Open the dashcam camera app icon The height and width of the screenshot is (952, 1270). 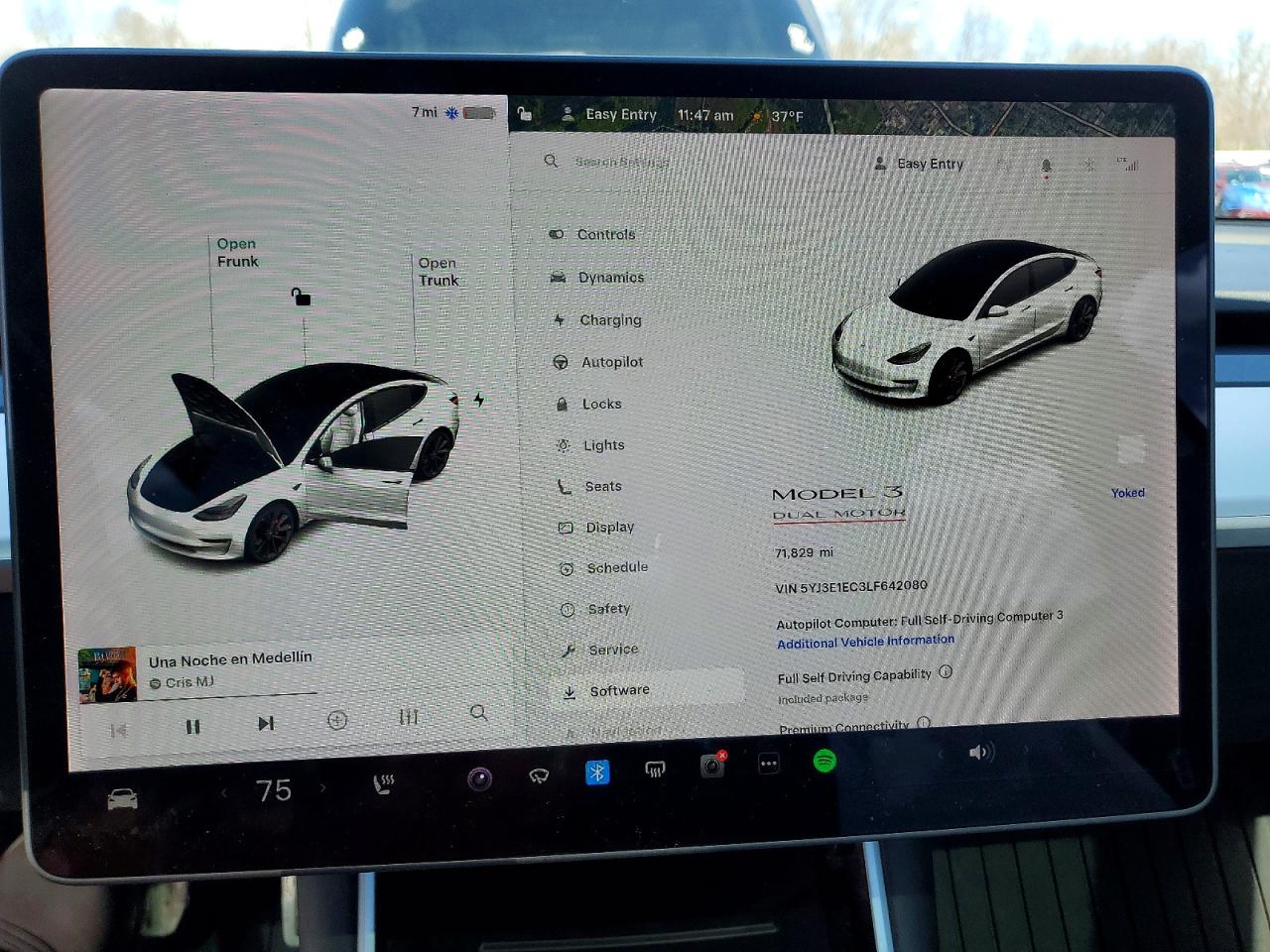[x=479, y=779]
